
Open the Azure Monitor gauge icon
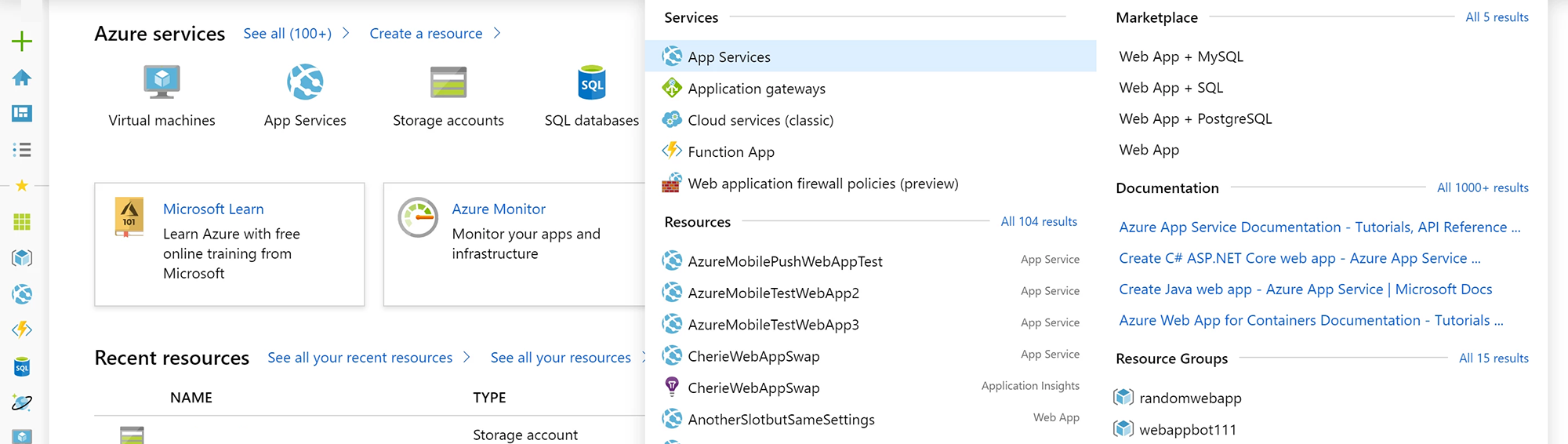point(418,217)
